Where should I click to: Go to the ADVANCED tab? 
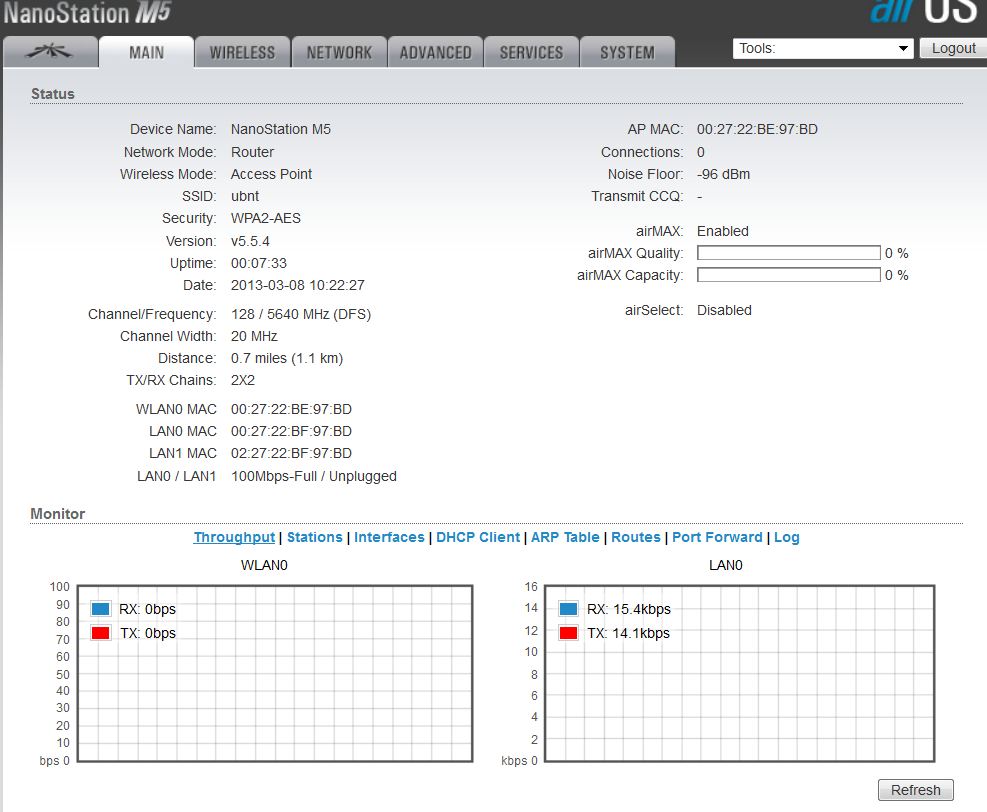click(x=436, y=52)
